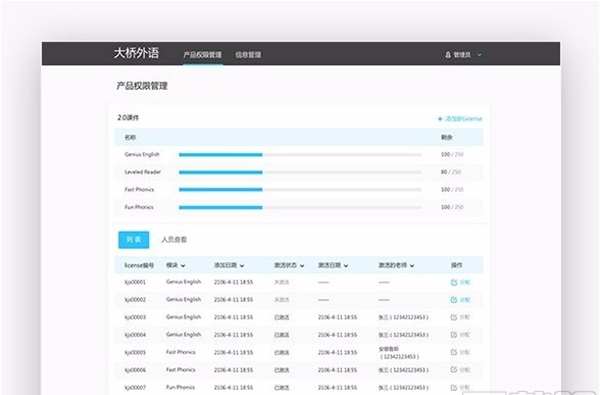This screenshot has width=600, height=395.
Task: Switch to the 信息管理 nav tab
Action: coord(248,55)
